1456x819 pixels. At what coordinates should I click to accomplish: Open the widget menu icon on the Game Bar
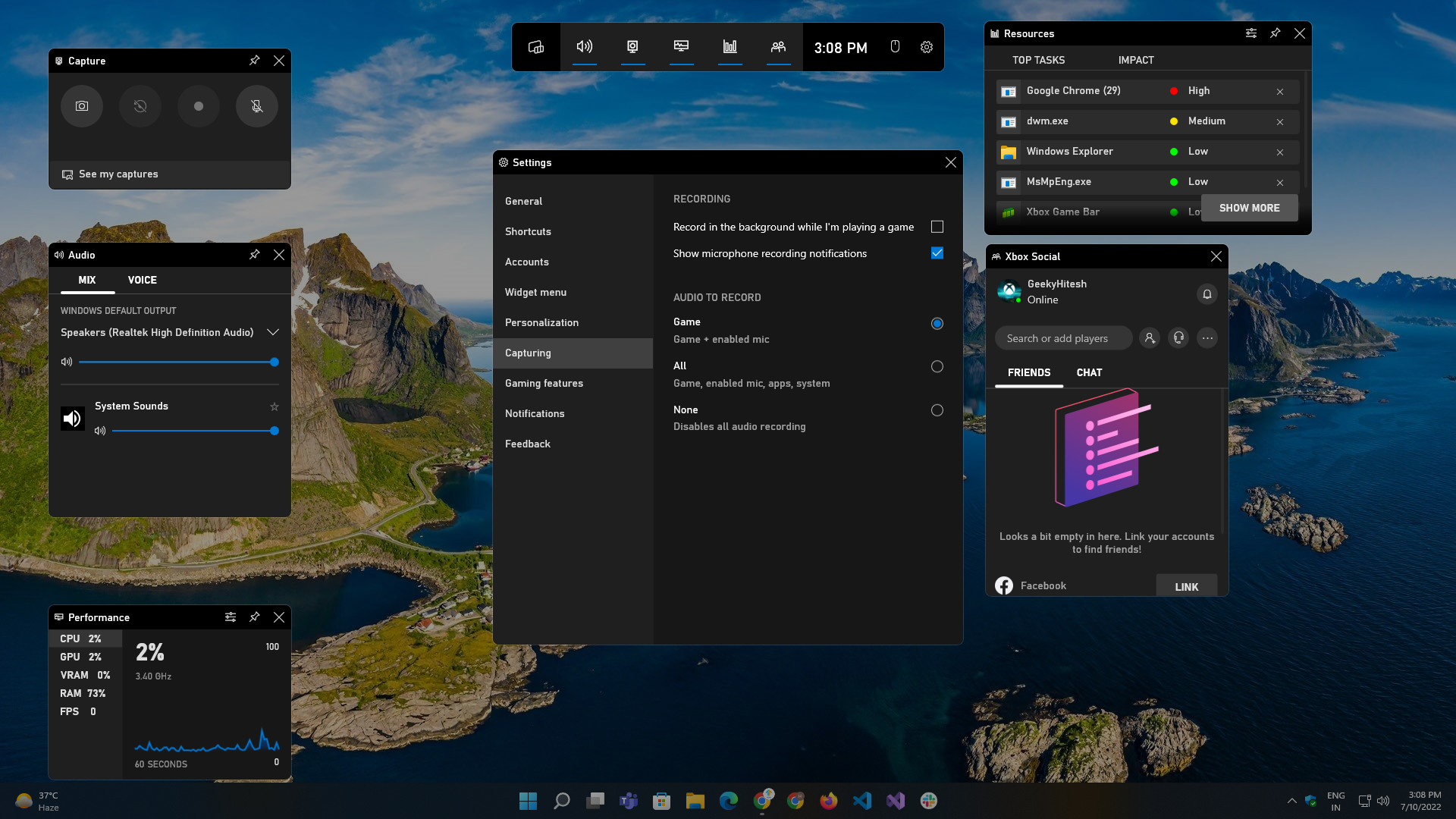pyautogui.click(x=536, y=47)
